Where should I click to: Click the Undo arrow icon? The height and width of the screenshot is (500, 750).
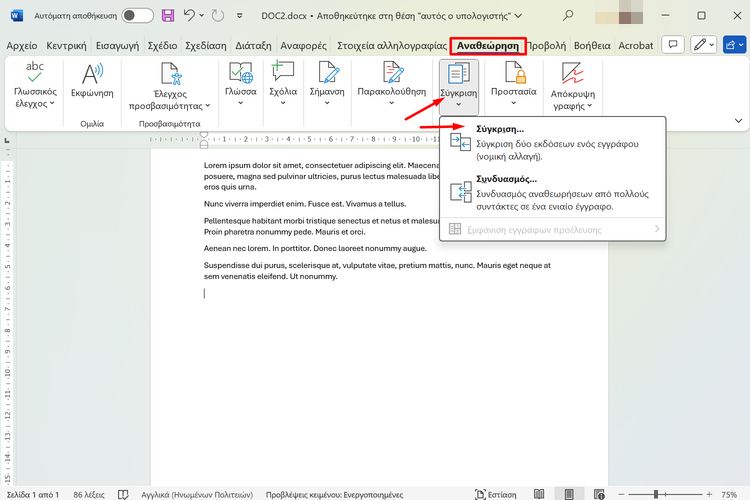[x=189, y=16]
